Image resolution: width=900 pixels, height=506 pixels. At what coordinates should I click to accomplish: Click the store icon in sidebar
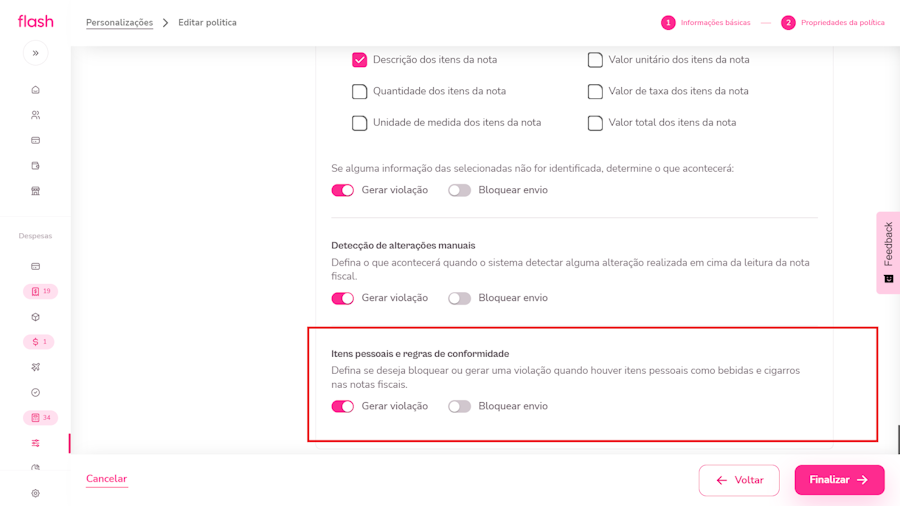tap(35, 191)
